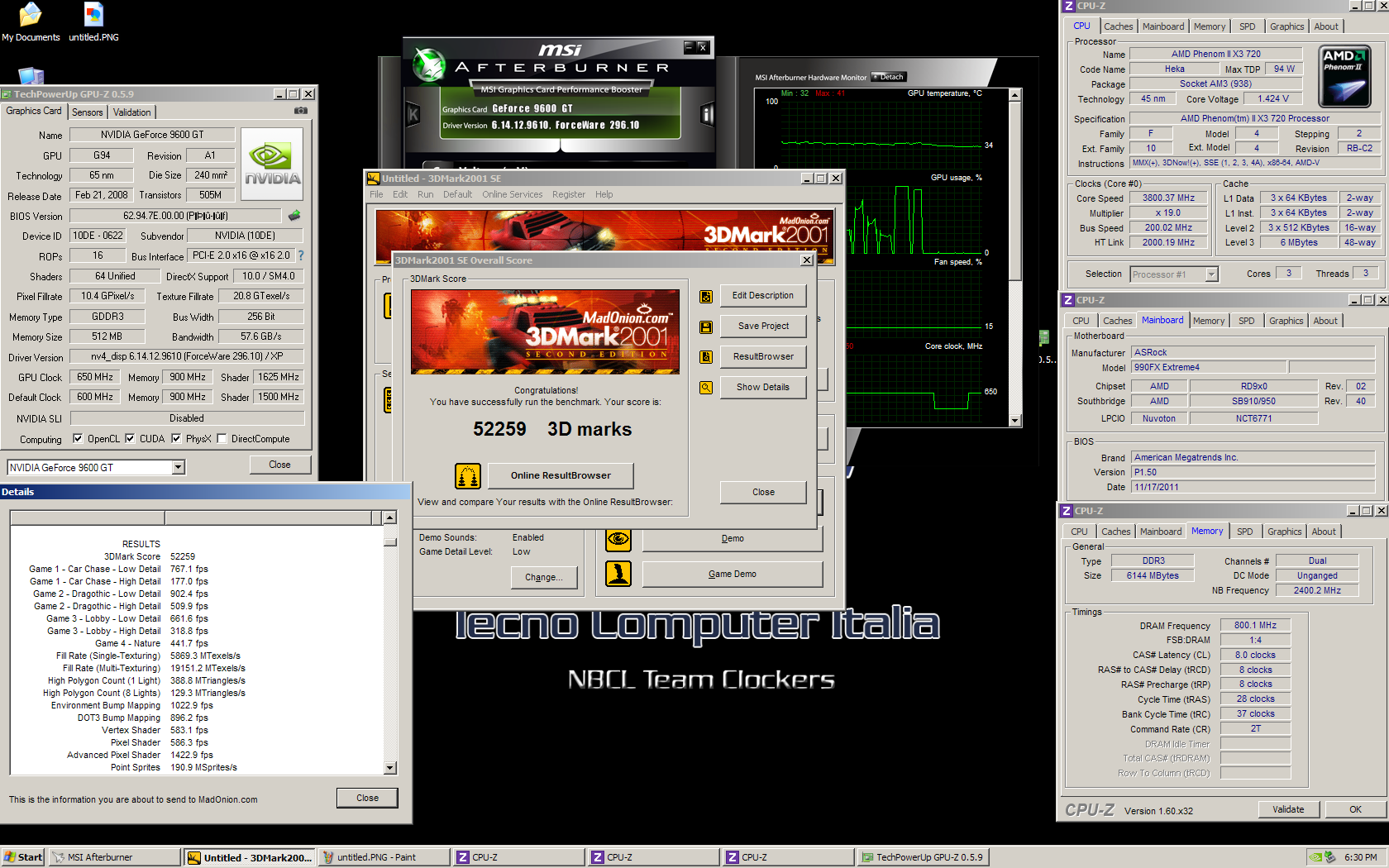Click Close button in GPU-Z window
The height and width of the screenshot is (868, 1389).
tap(279, 465)
